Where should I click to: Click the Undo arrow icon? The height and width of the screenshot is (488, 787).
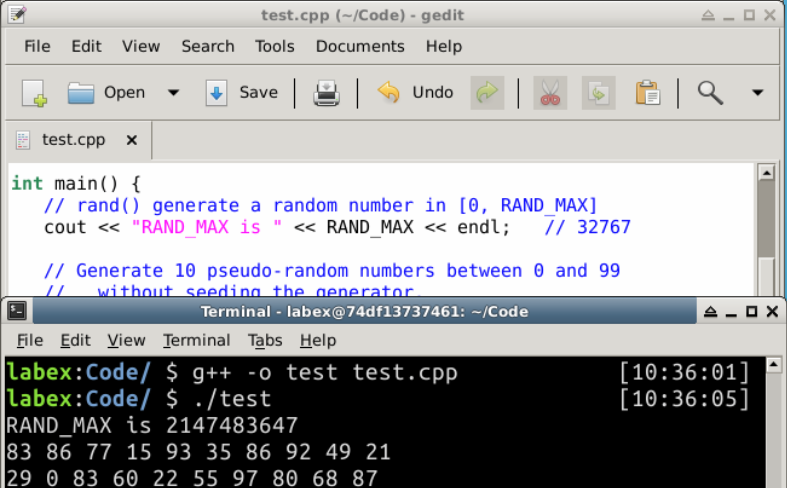click(388, 93)
